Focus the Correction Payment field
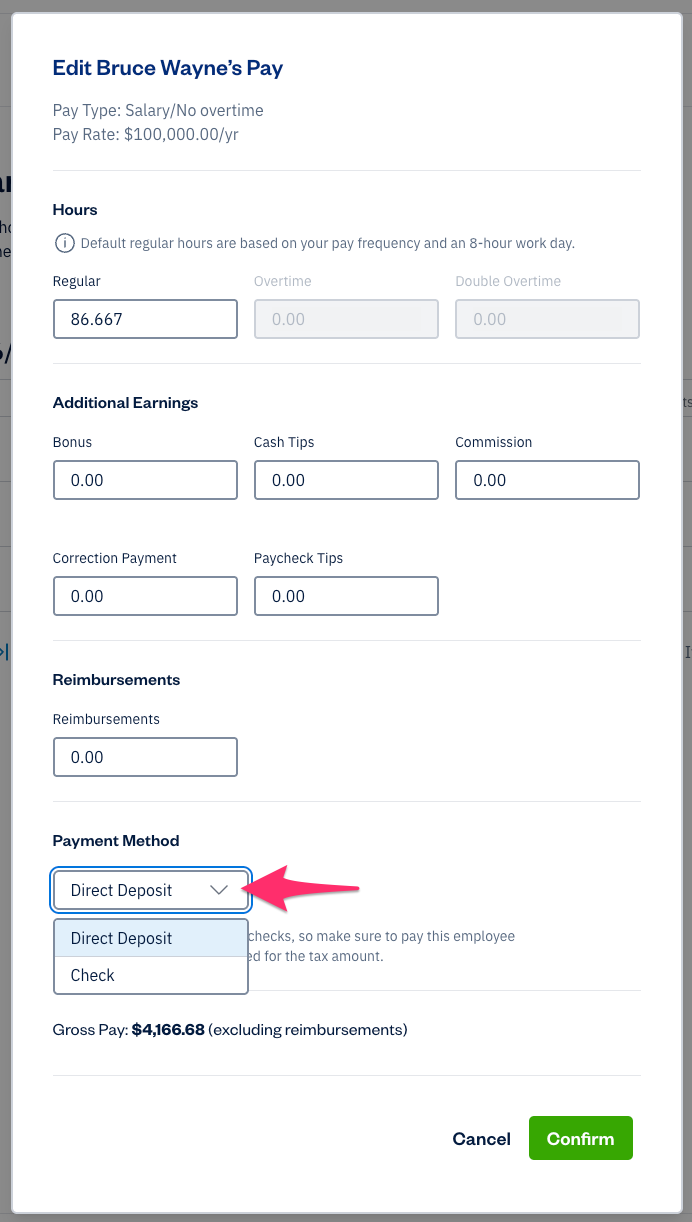Viewport: 692px width, 1222px height. point(145,596)
